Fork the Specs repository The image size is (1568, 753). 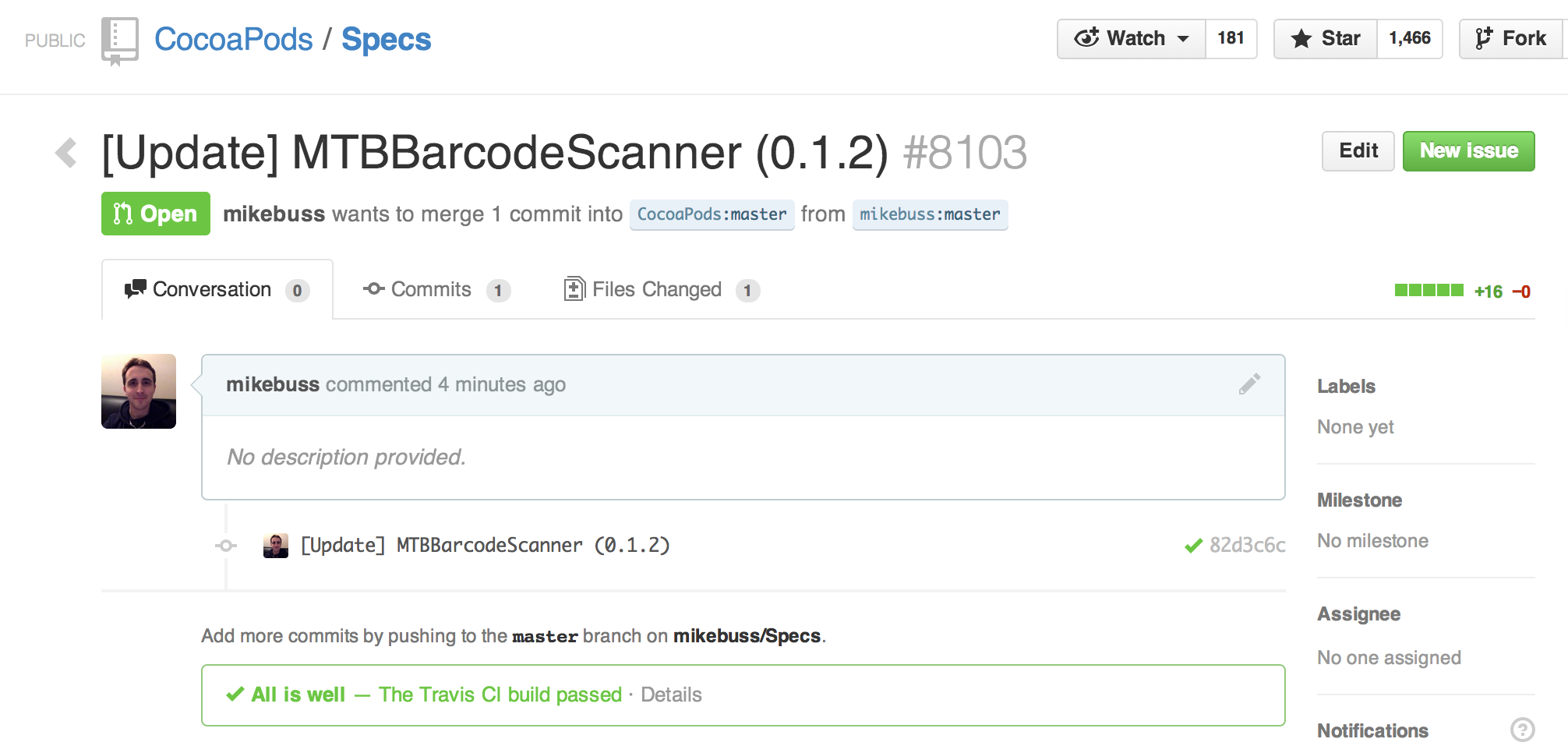pos(1510,38)
